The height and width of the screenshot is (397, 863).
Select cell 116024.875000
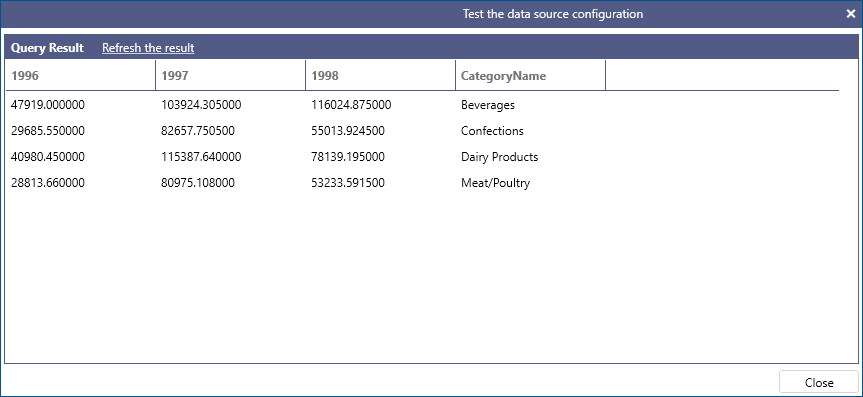coord(351,105)
